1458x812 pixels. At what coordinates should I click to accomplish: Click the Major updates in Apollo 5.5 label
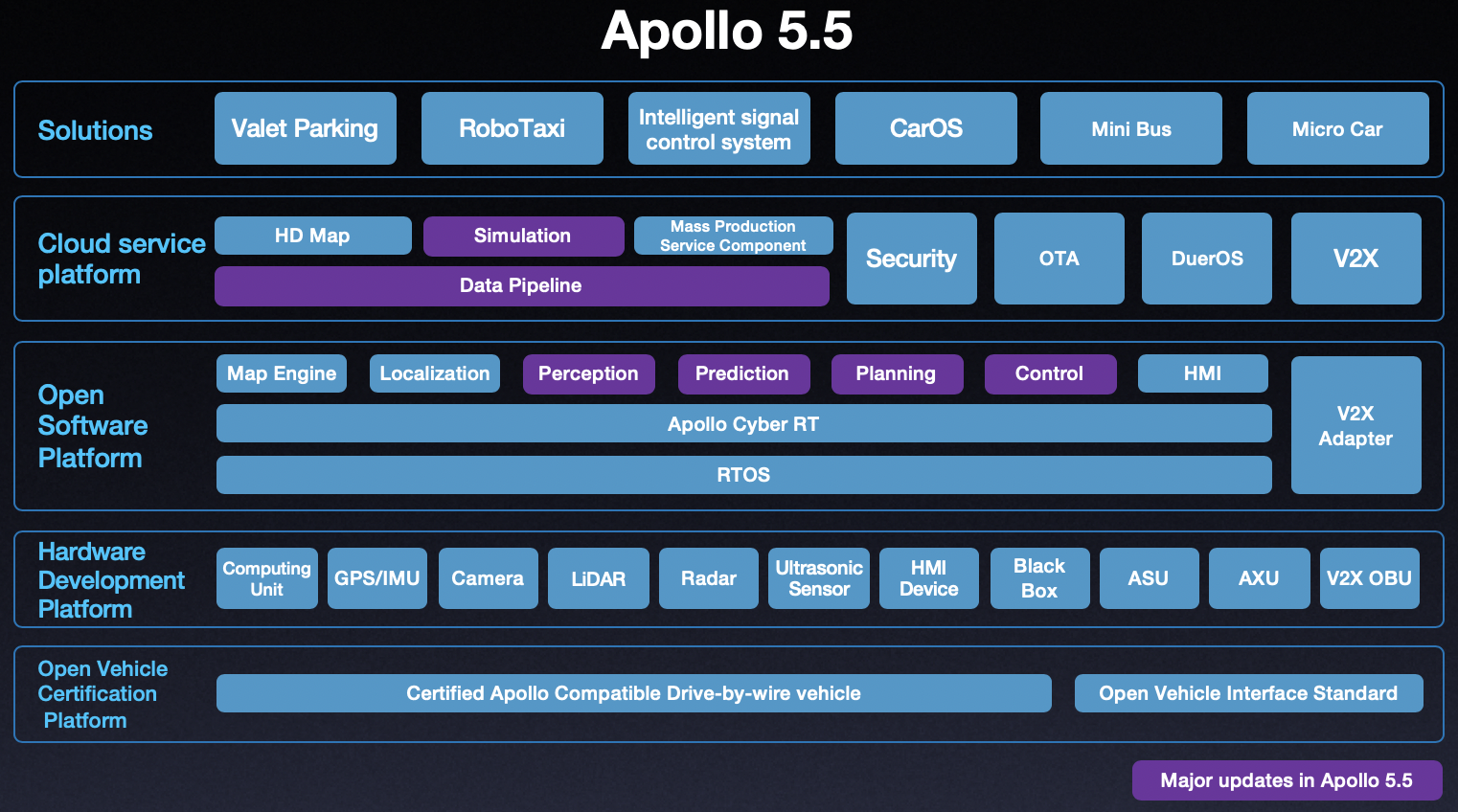(1287, 780)
